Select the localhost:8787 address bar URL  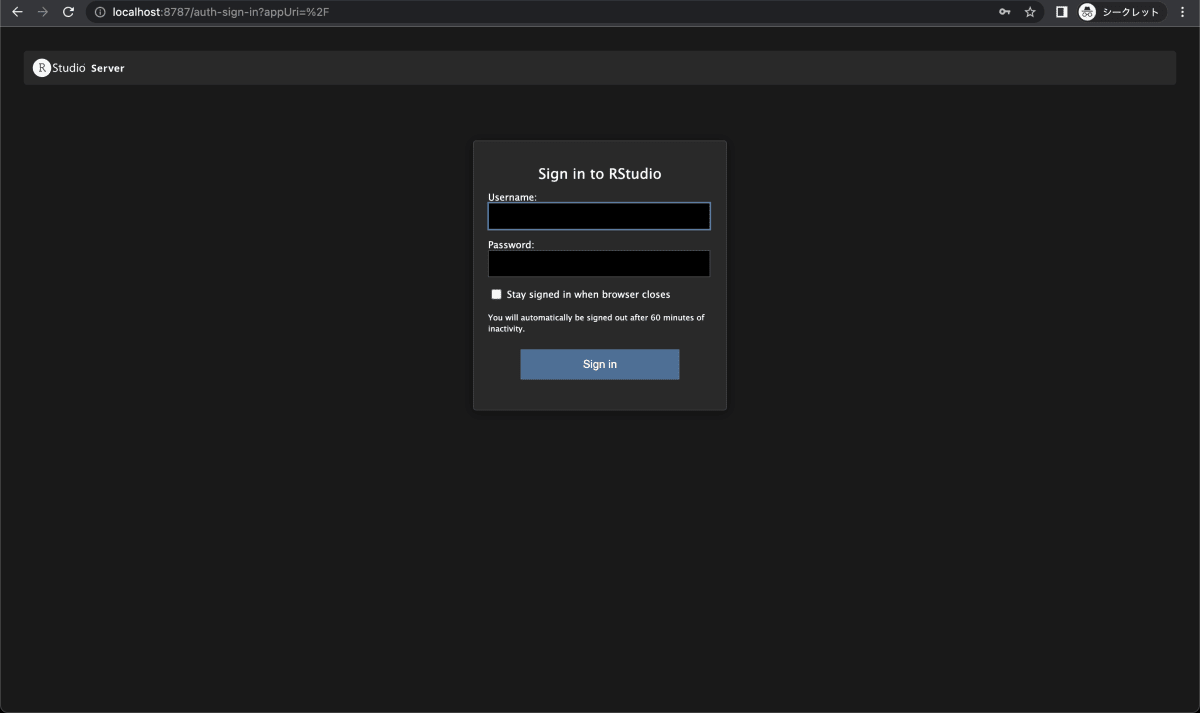[221, 12]
